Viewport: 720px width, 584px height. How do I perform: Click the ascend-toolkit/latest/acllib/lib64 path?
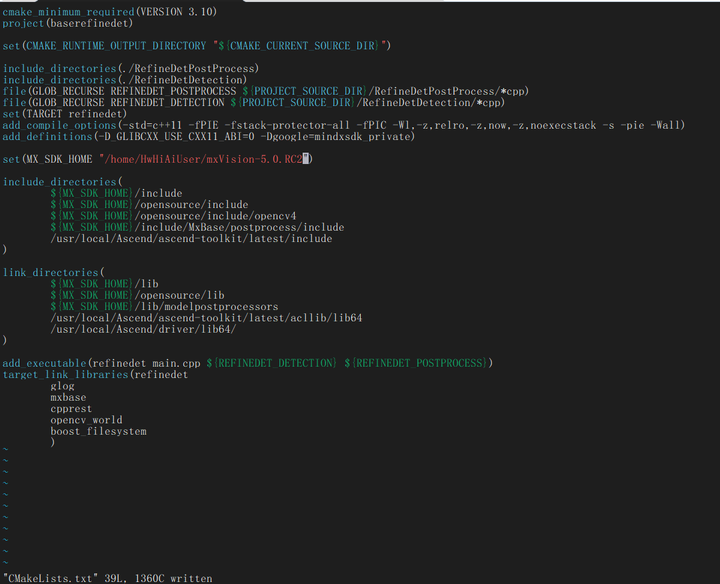[x=206, y=318]
